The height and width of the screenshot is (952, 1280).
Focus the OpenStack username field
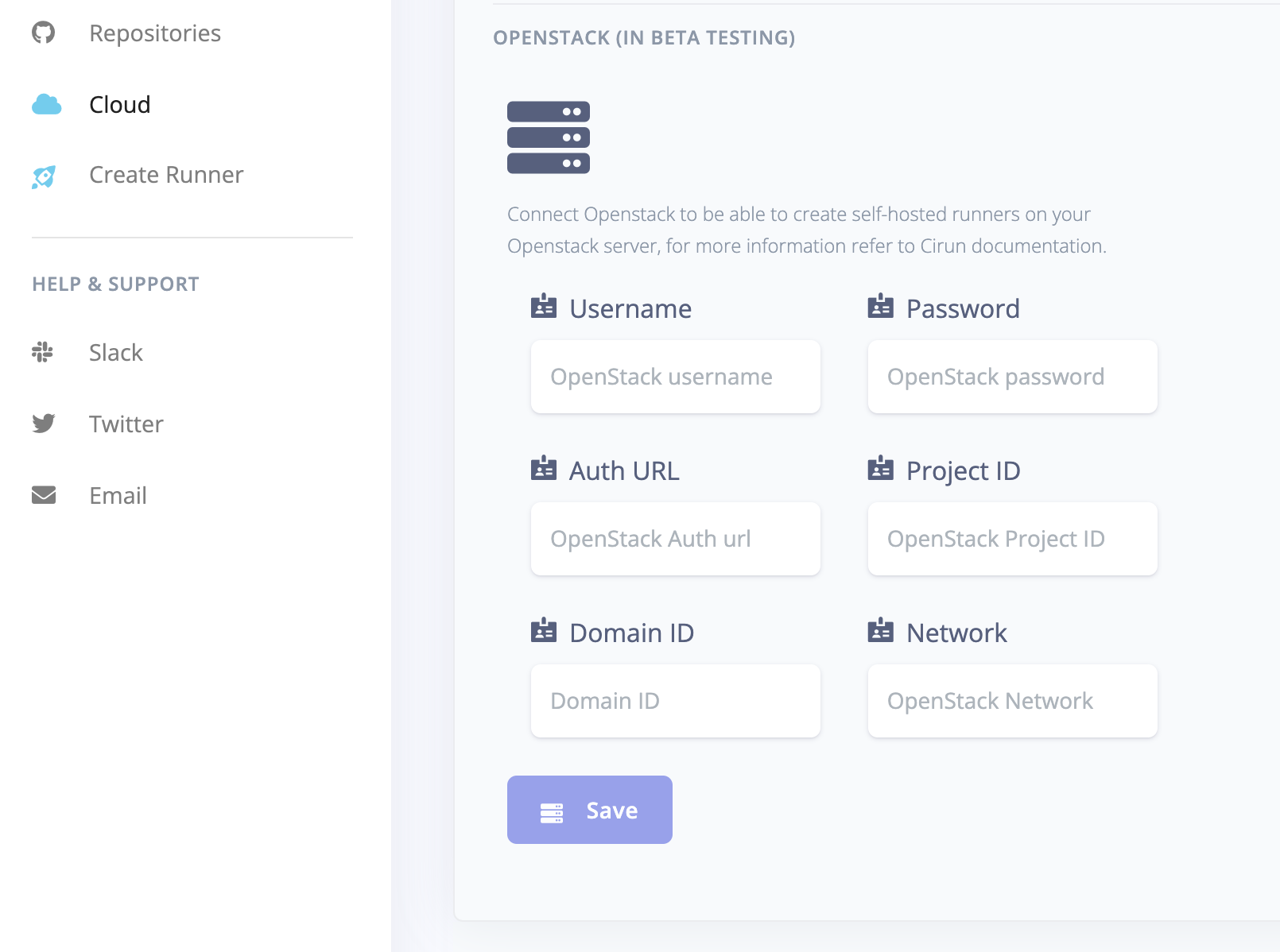click(x=676, y=377)
